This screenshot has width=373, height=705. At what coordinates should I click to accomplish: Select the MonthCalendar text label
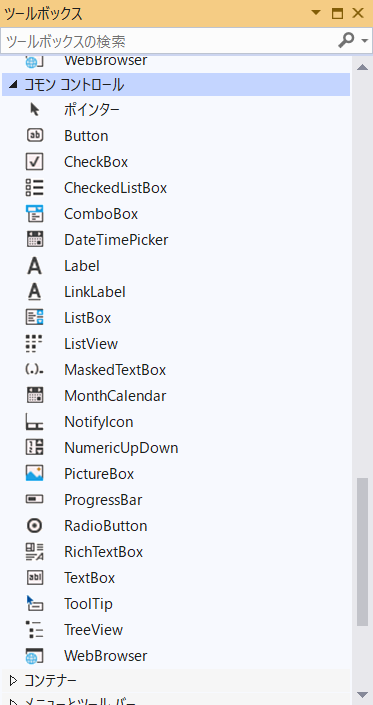tap(115, 396)
